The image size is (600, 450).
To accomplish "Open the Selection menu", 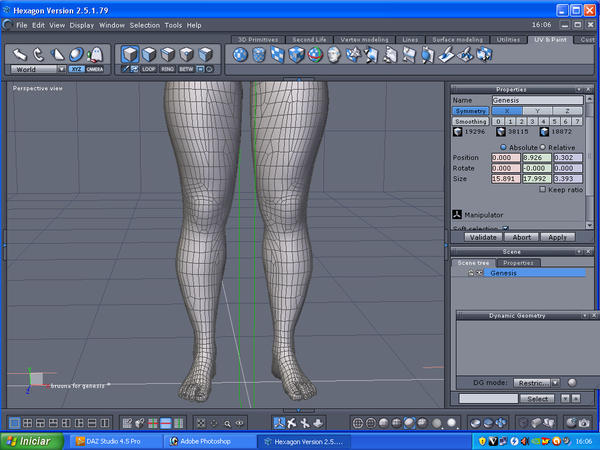I will [x=144, y=24].
